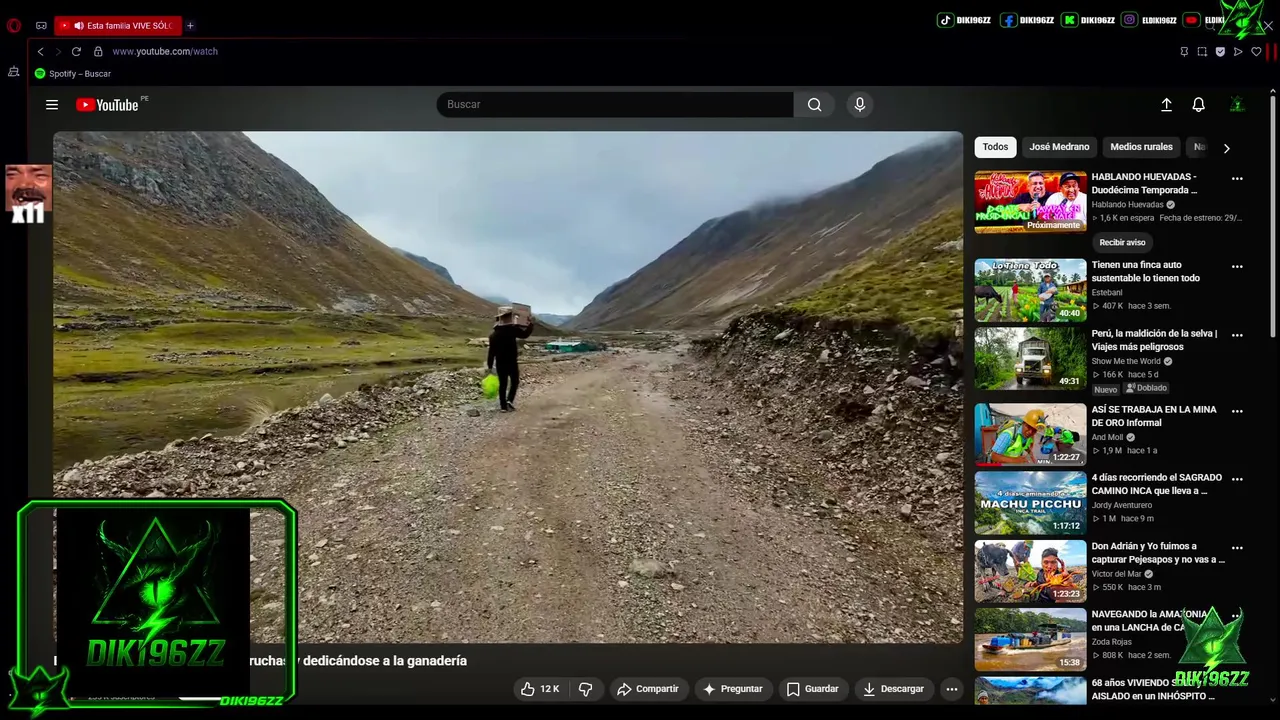Save video with the Guardar button
Viewport: 1280px width, 720px height.
(813, 689)
